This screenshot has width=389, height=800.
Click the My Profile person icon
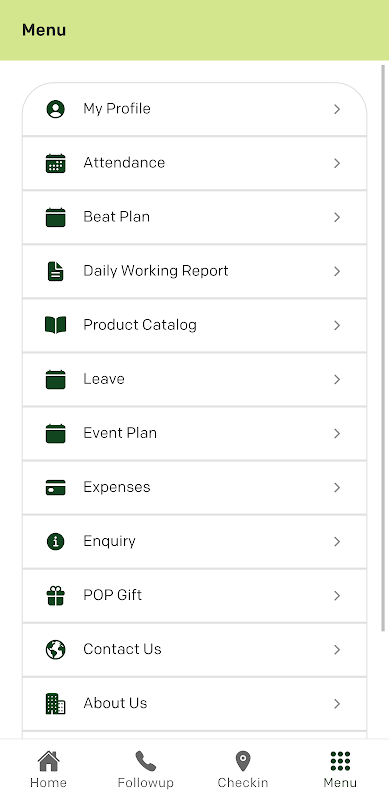tap(55, 109)
